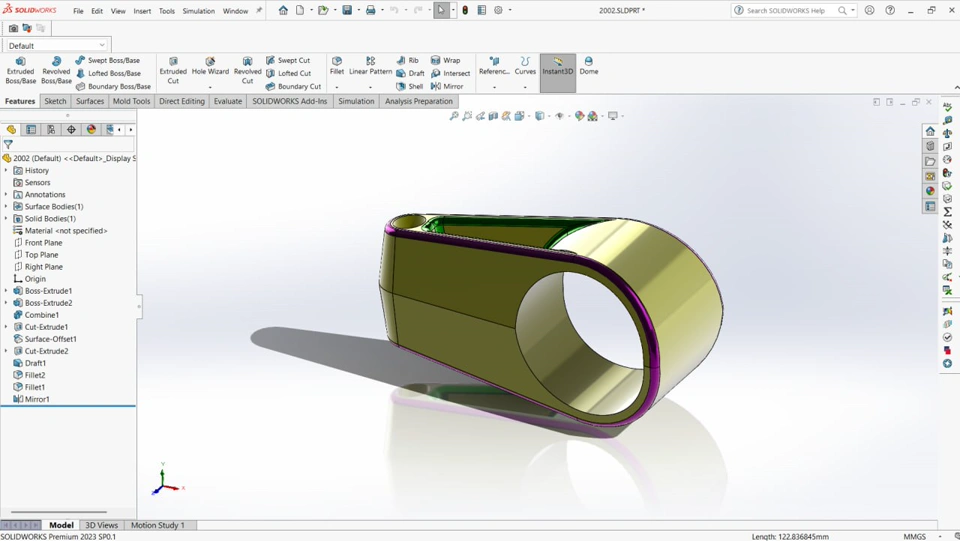The height and width of the screenshot is (541, 960).
Task: Expand the Solid Bodies(1) node
Action: tap(6, 218)
